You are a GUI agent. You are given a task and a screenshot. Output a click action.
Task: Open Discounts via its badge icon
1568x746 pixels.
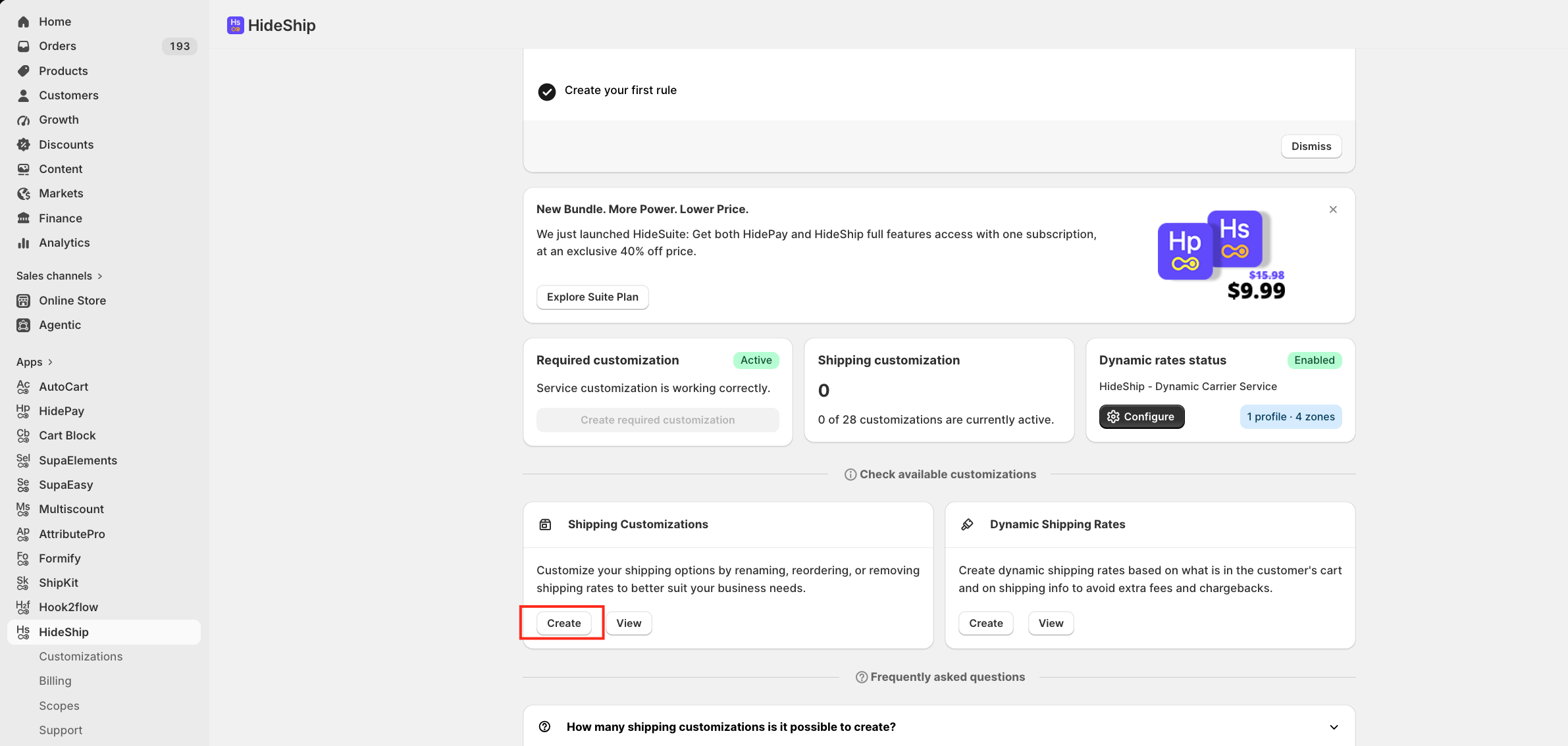click(x=24, y=145)
